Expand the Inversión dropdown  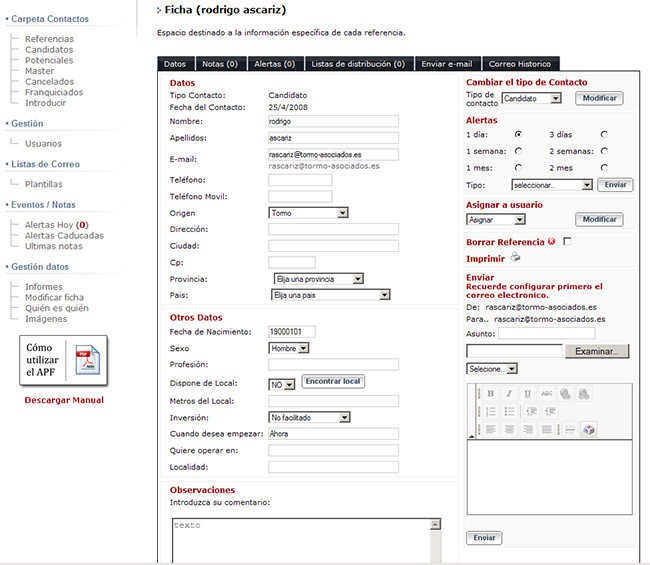(x=309, y=417)
